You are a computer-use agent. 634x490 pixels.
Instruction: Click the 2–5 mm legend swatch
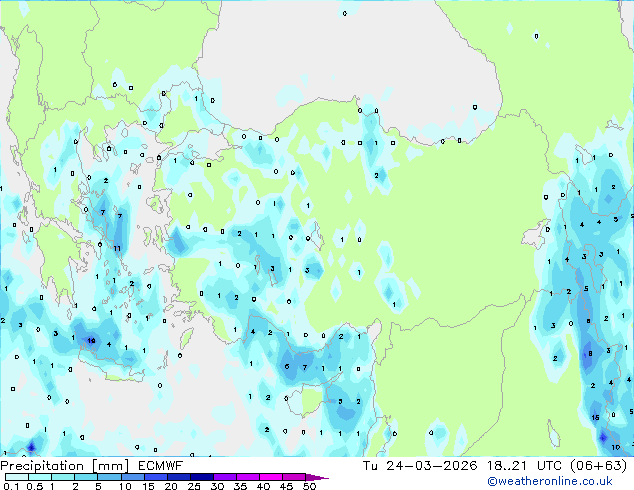pos(86,477)
